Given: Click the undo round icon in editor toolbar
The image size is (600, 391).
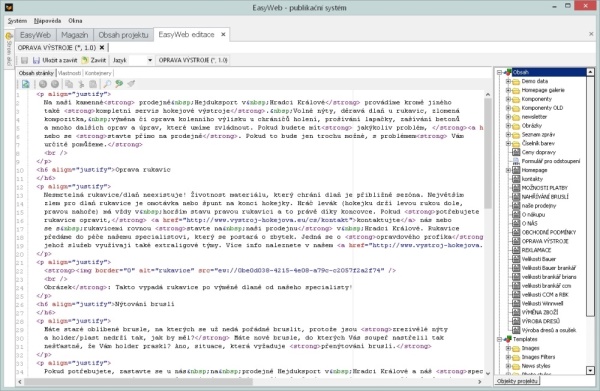Looking at the screenshot, I should coord(43,84).
